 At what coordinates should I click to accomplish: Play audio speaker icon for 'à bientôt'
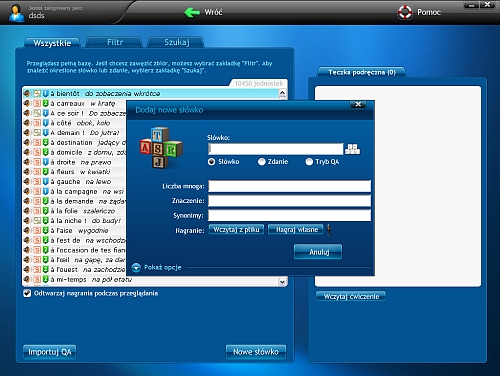(x=27, y=94)
